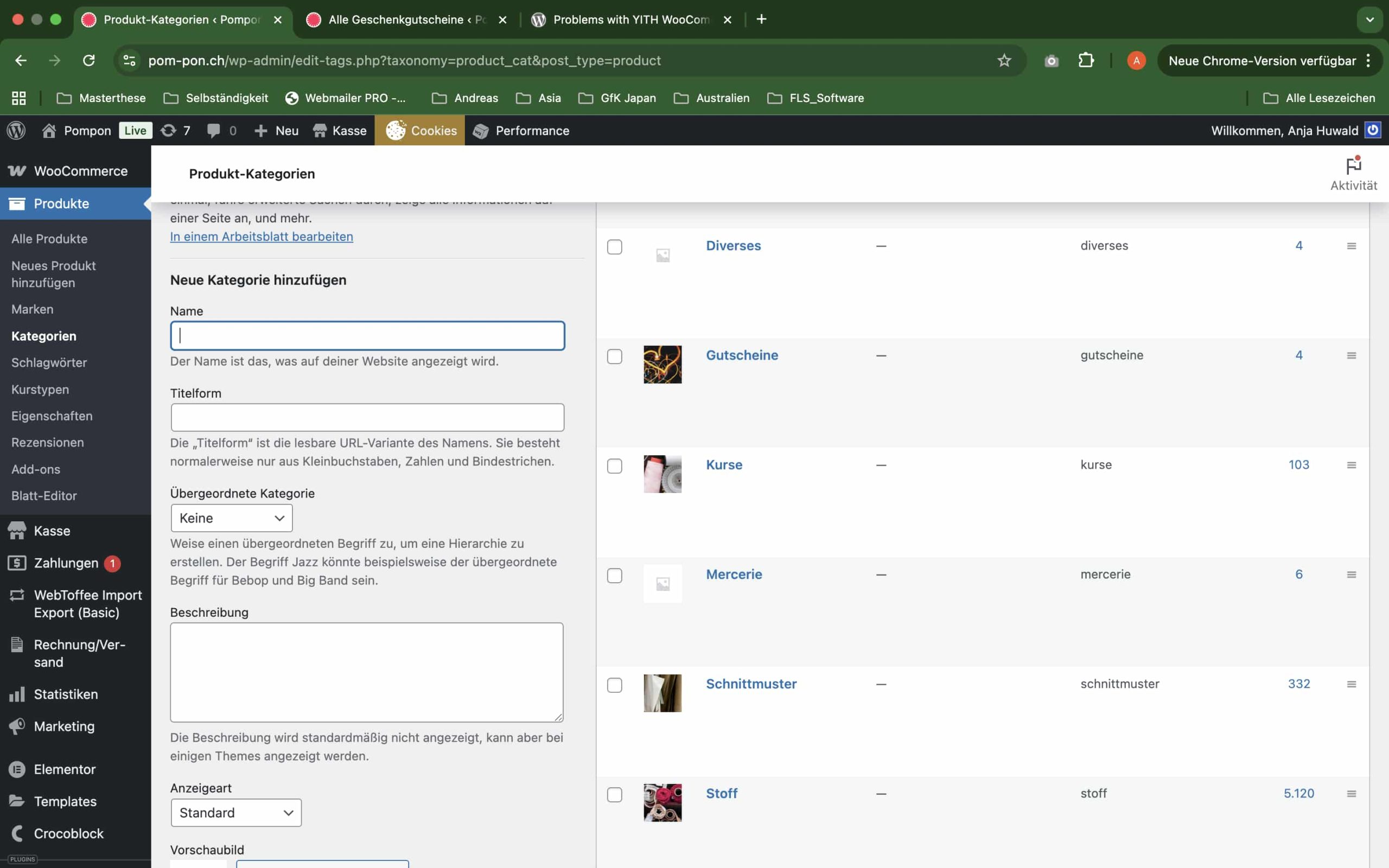Check the Diverses category checkbox
The height and width of the screenshot is (868, 1389).
coord(614,247)
